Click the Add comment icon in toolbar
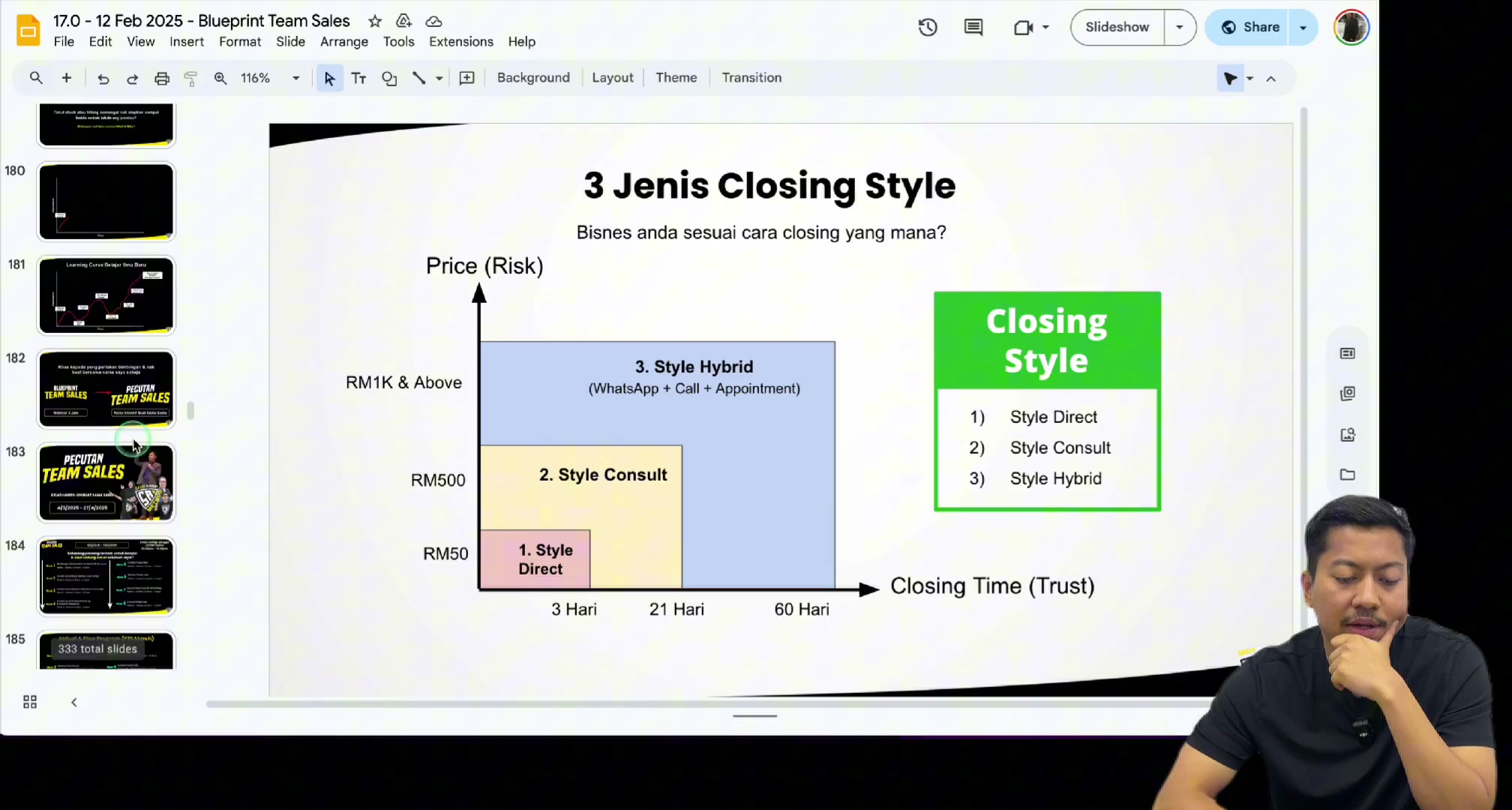This screenshot has width=1512, height=810. (466, 78)
